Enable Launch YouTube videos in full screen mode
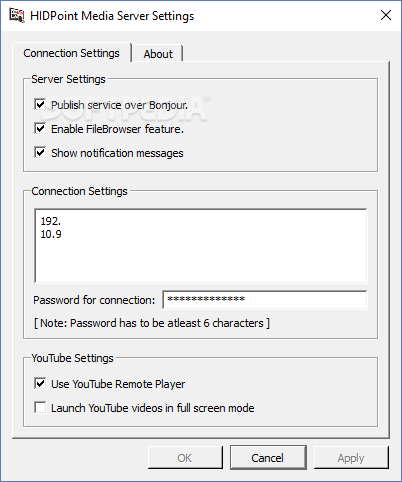 40,408
